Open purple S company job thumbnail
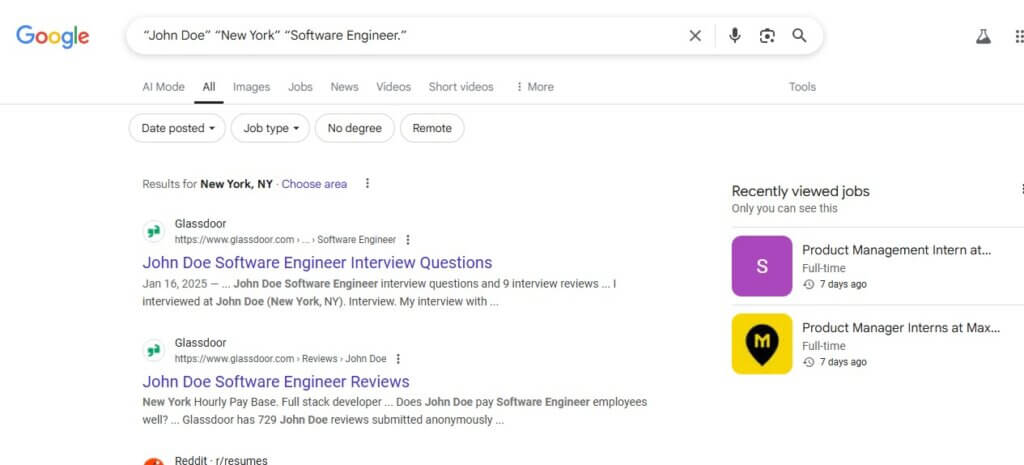1024x465 pixels. (x=761, y=266)
